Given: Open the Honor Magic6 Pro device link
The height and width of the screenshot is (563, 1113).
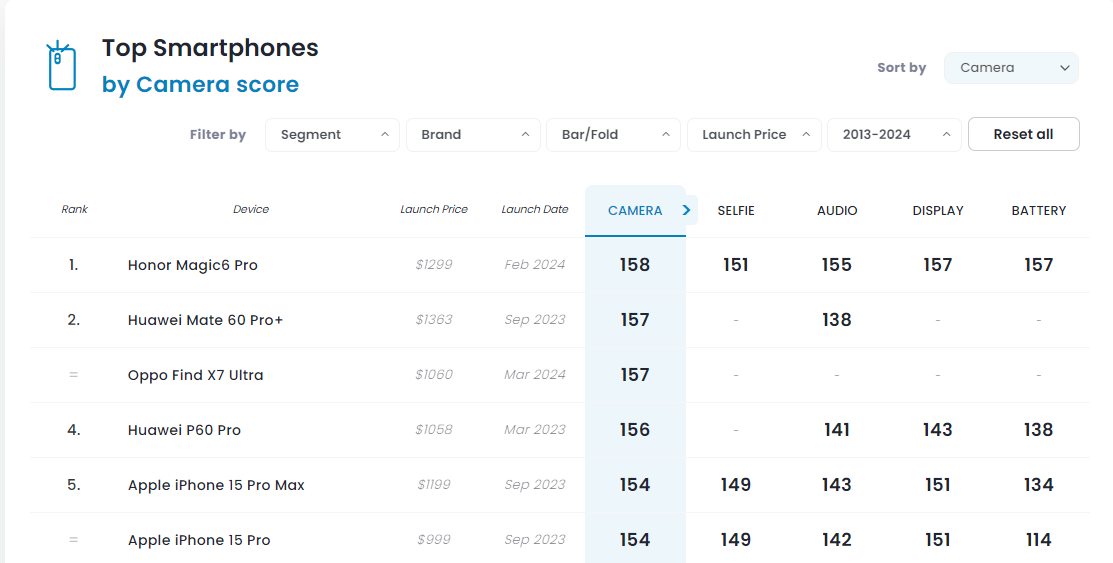Looking at the screenshot, I should click(192, 265).
